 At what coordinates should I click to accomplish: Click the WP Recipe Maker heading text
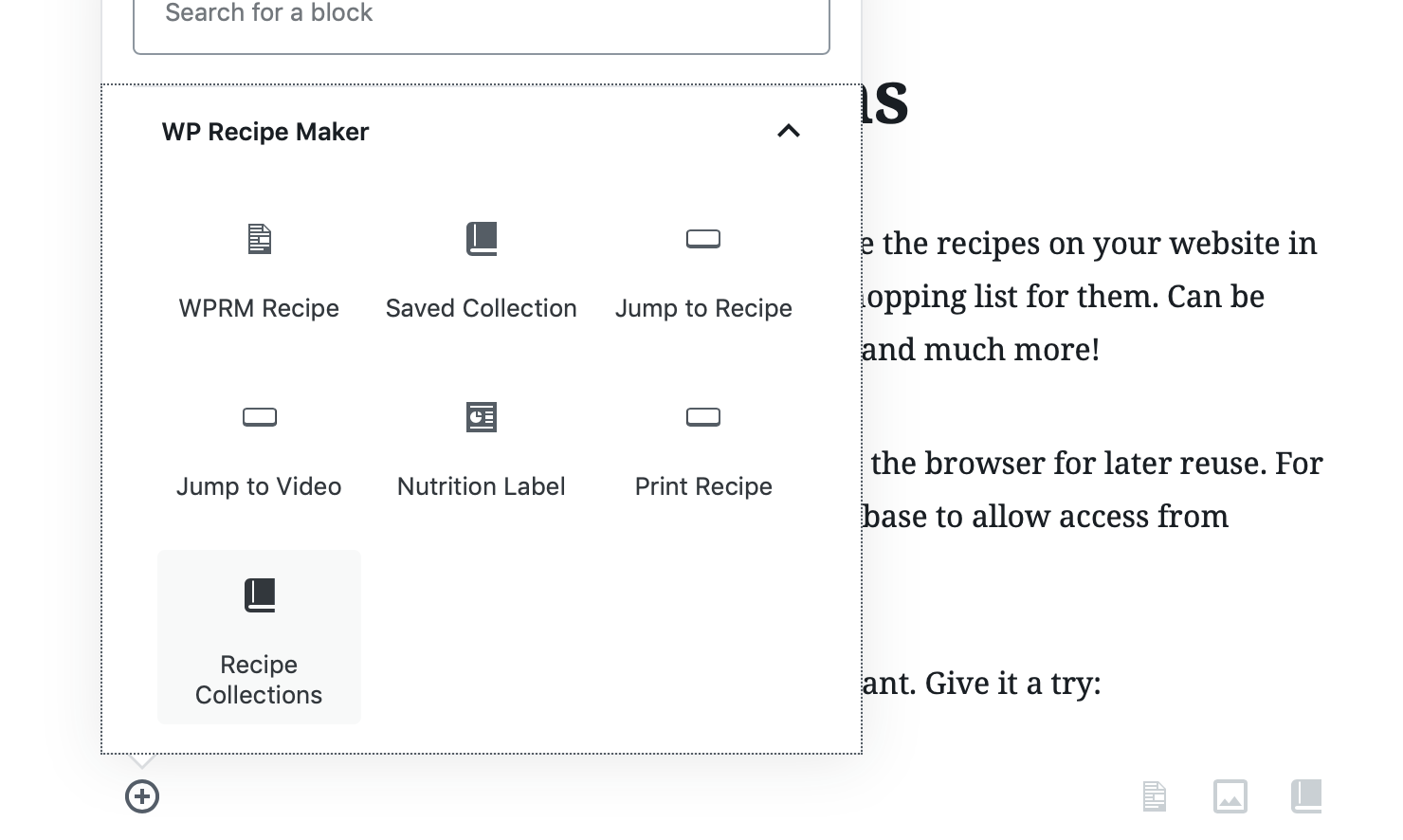[x=265, y=132]
